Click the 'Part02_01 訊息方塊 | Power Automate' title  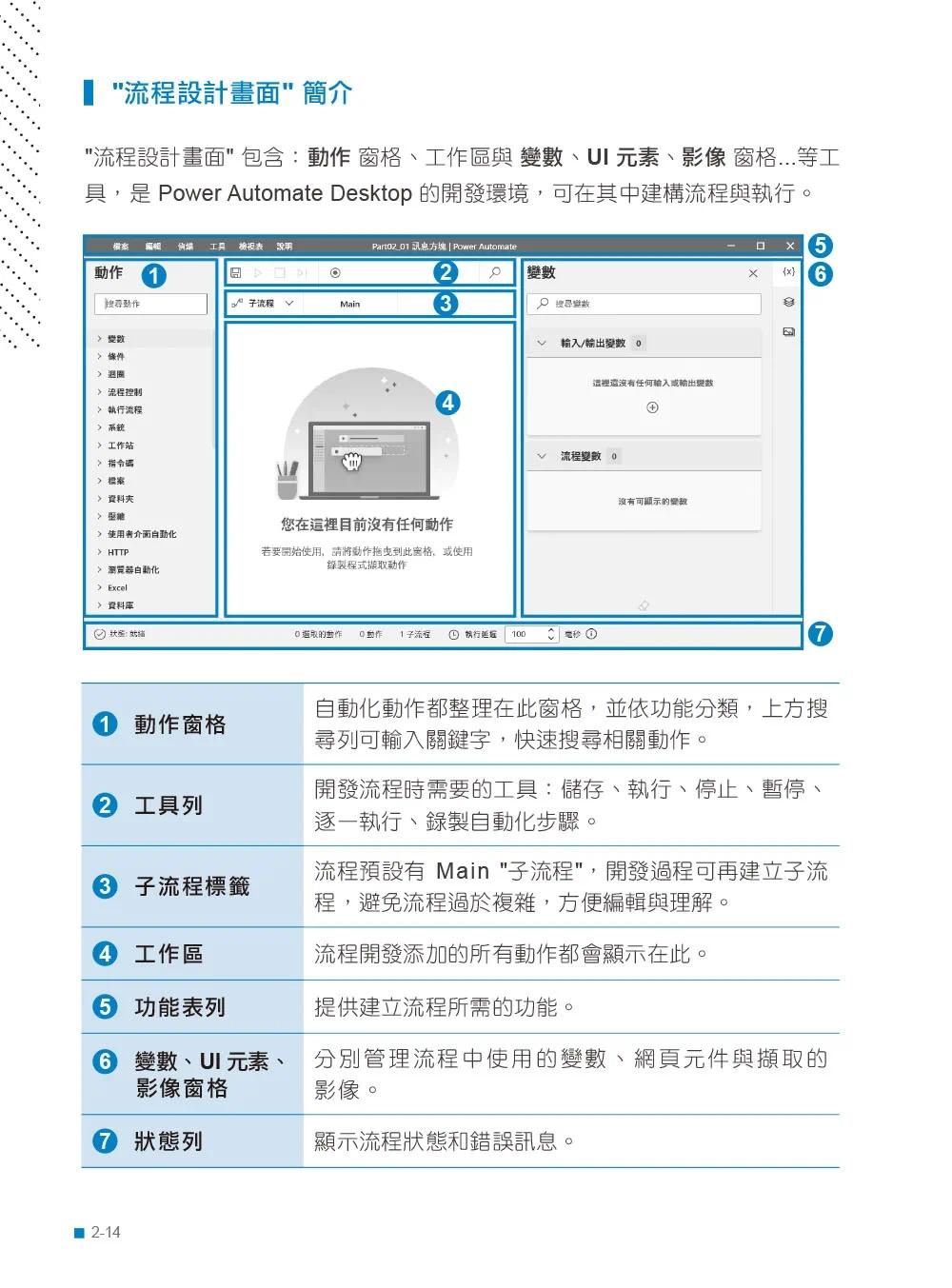click(x=445, y=247)
